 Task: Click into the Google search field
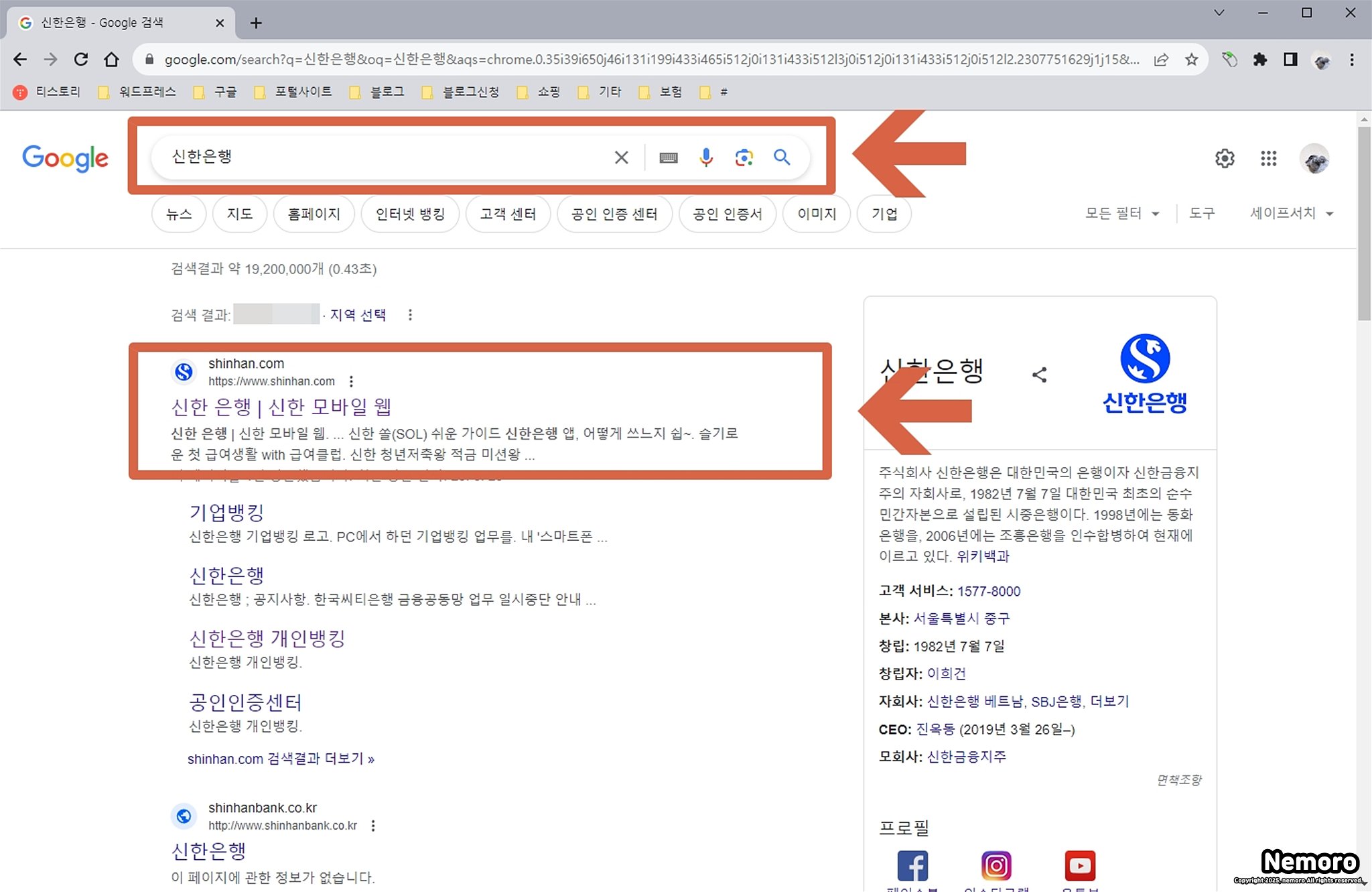[x=382, y=157]
